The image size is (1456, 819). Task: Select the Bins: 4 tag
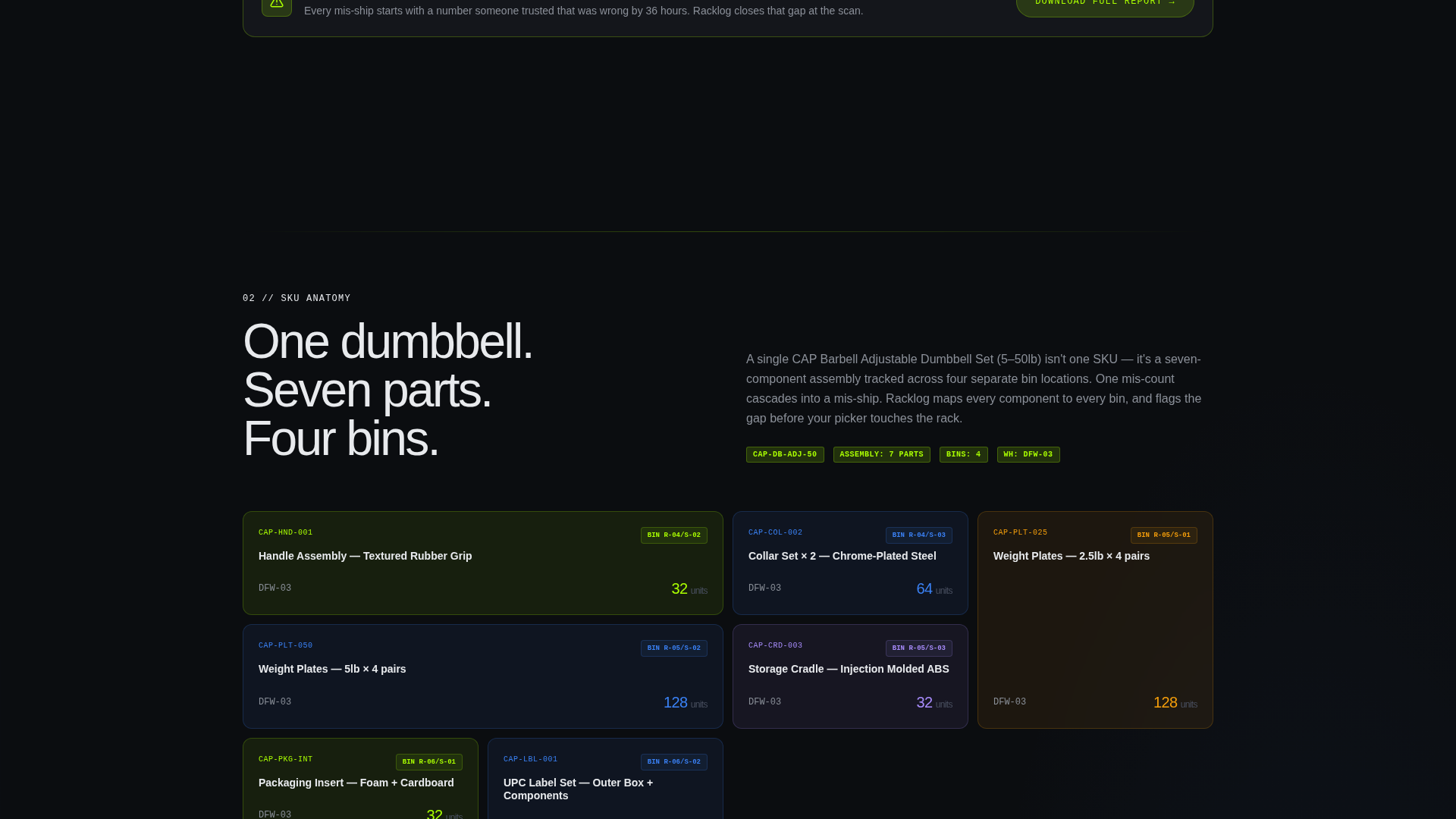963,454
